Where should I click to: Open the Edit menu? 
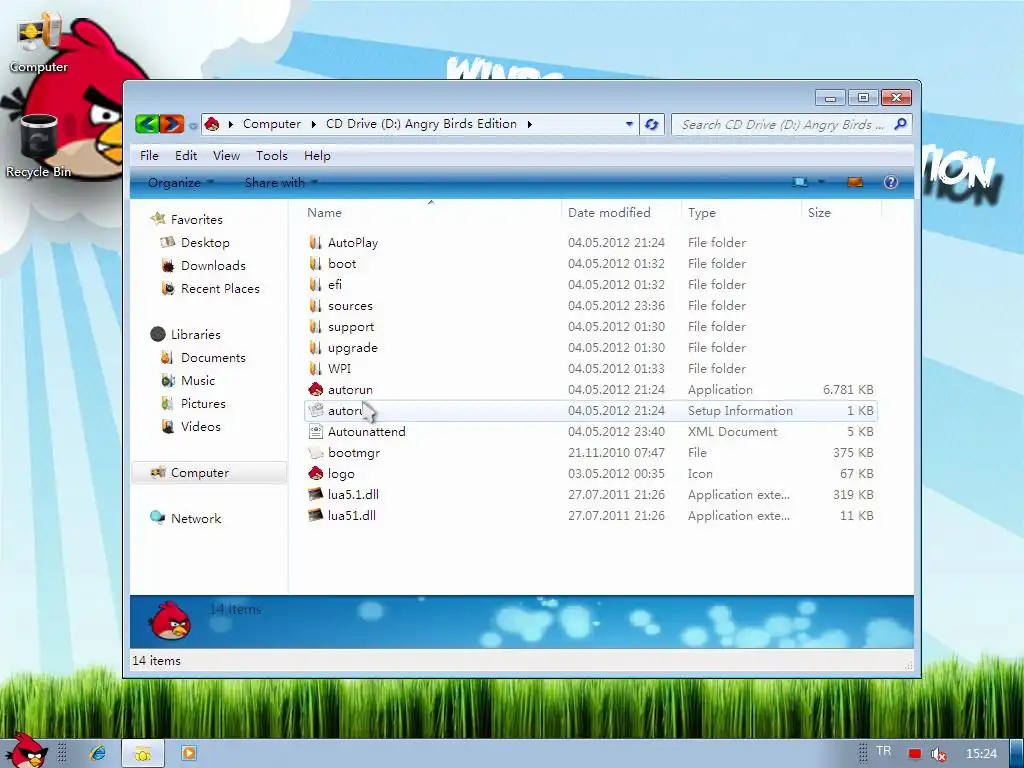tap(186, 155)
